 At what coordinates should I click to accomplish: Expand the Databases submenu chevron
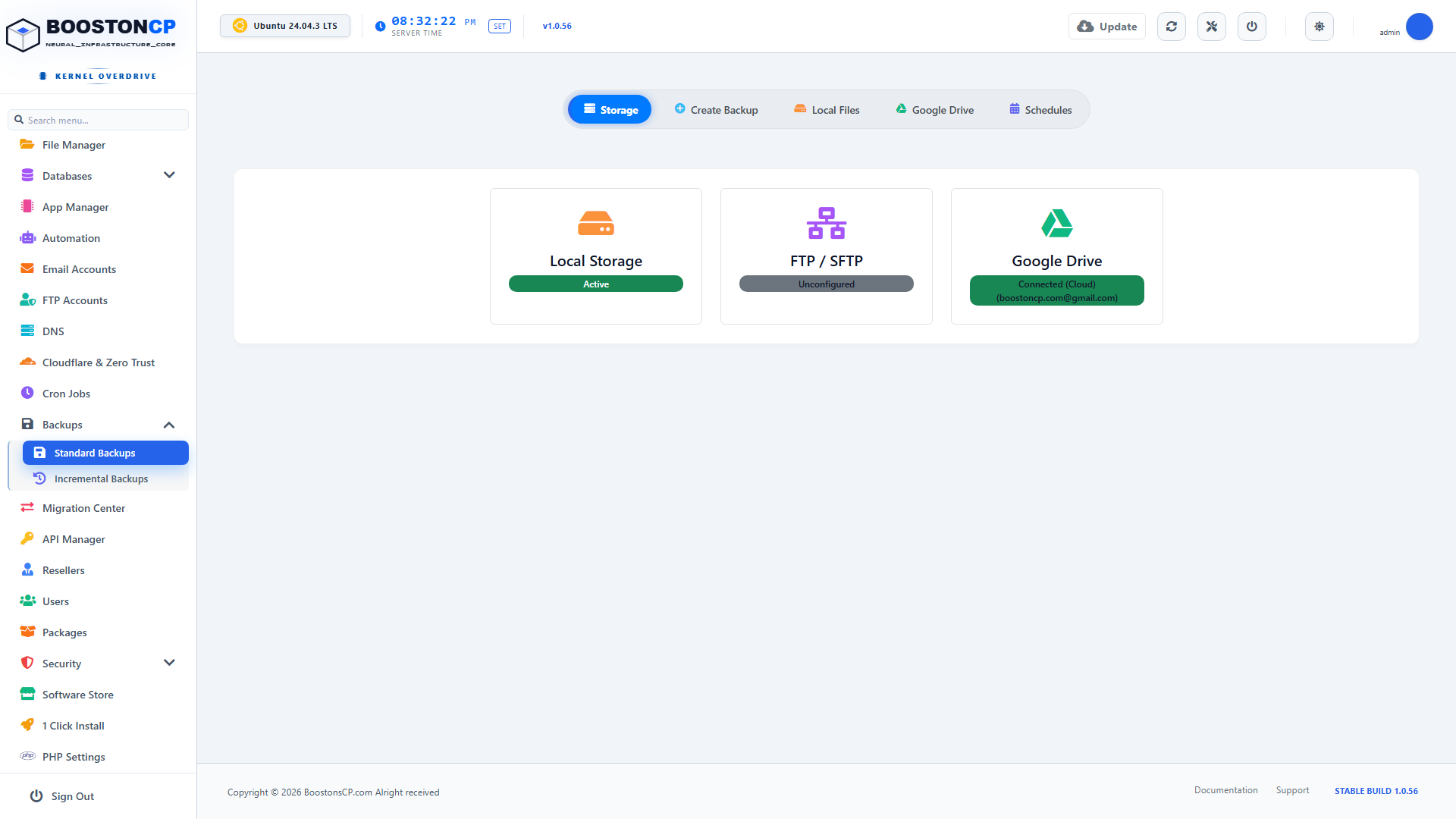pyautogui.click(x=169, y=175)
